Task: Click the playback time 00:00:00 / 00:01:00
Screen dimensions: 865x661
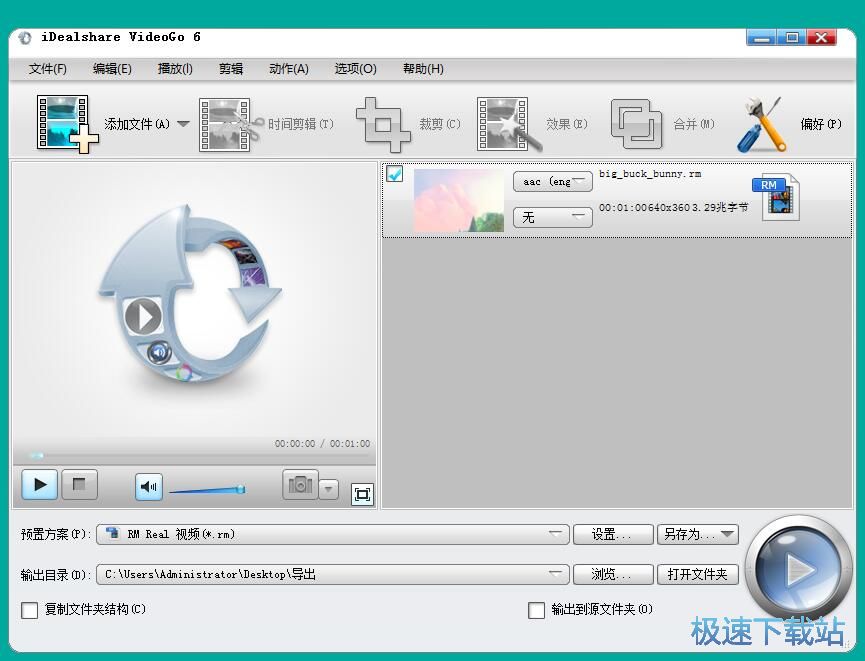Action: 323,444
